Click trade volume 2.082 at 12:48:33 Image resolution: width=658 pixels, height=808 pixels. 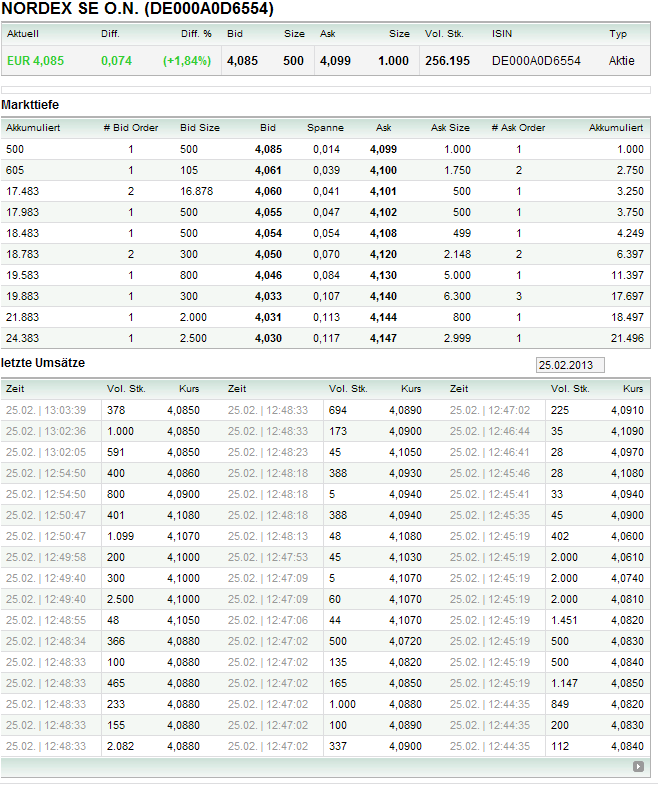point(121,746)
